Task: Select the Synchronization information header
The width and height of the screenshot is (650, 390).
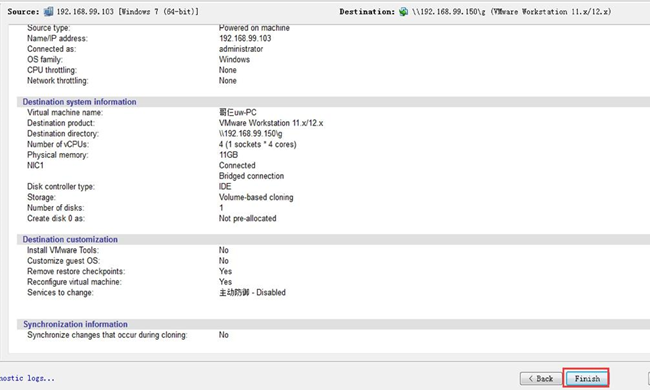Action: point(75,324)
